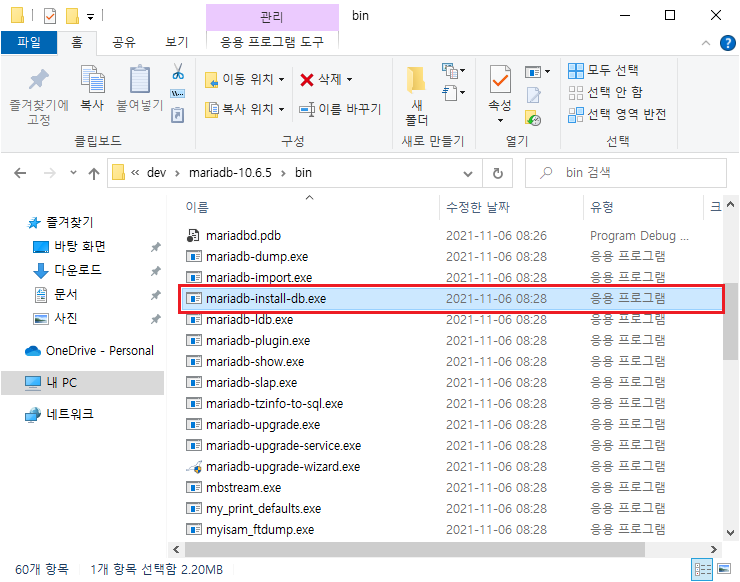This screenshot has height=582, width=740.
Task: Open the Open-with dropdown in Open group
Action: coord(547,72)
